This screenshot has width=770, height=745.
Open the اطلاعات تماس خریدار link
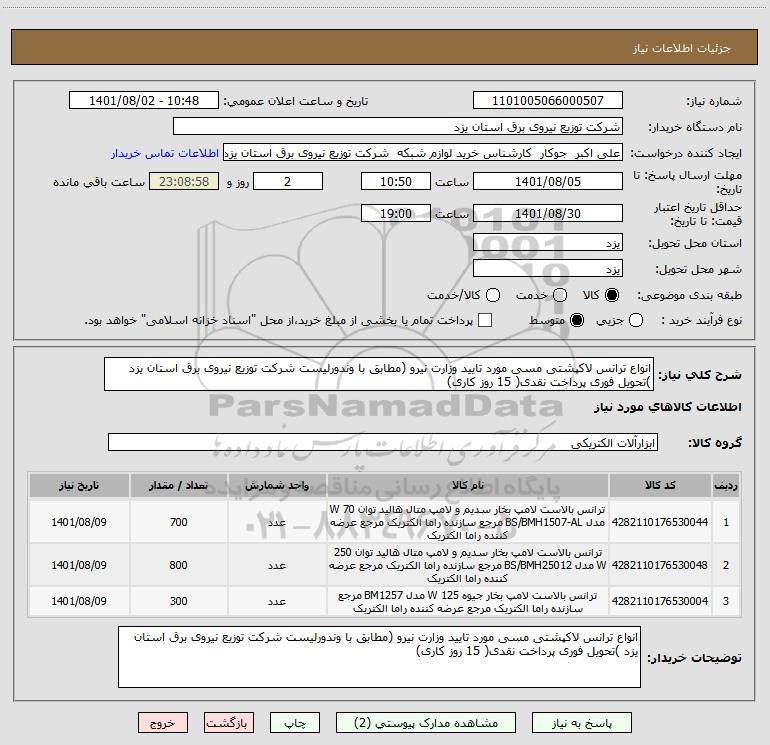tap(165, 153)
